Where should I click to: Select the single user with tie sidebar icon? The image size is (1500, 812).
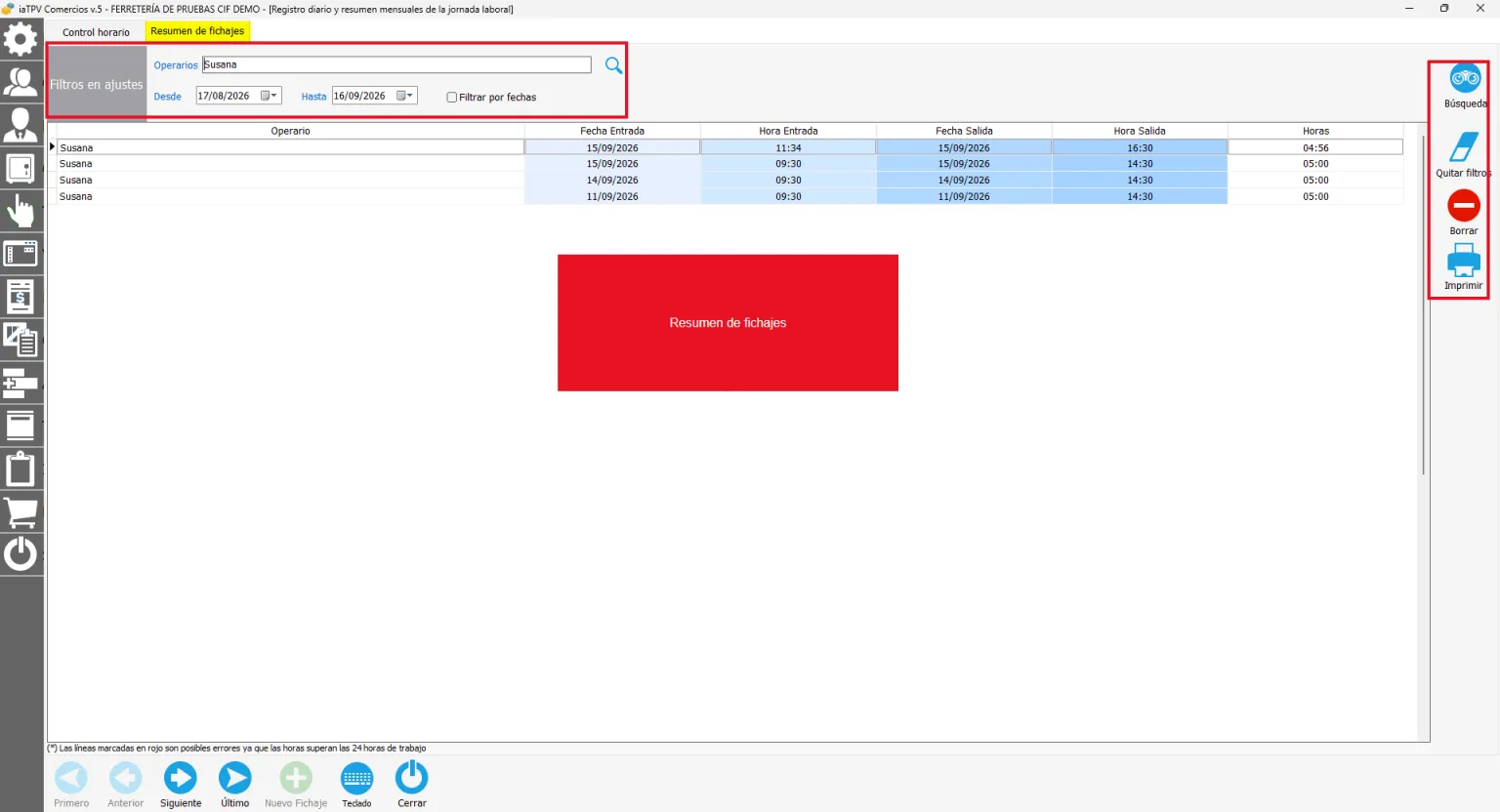[21, 125]
